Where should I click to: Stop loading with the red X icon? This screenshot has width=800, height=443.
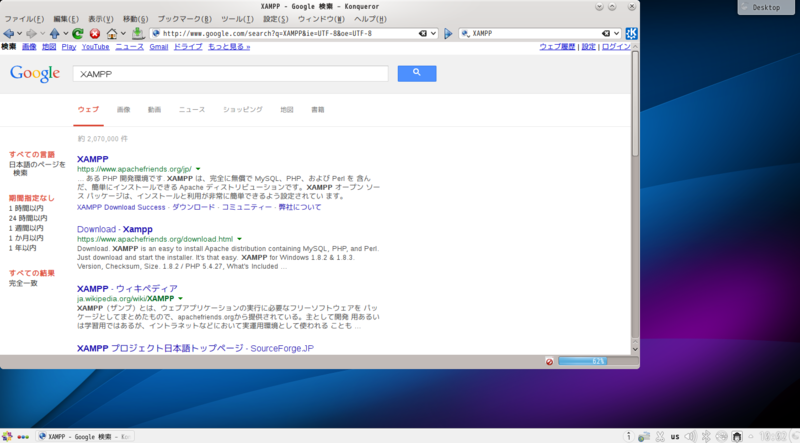(x=95, y=34)
